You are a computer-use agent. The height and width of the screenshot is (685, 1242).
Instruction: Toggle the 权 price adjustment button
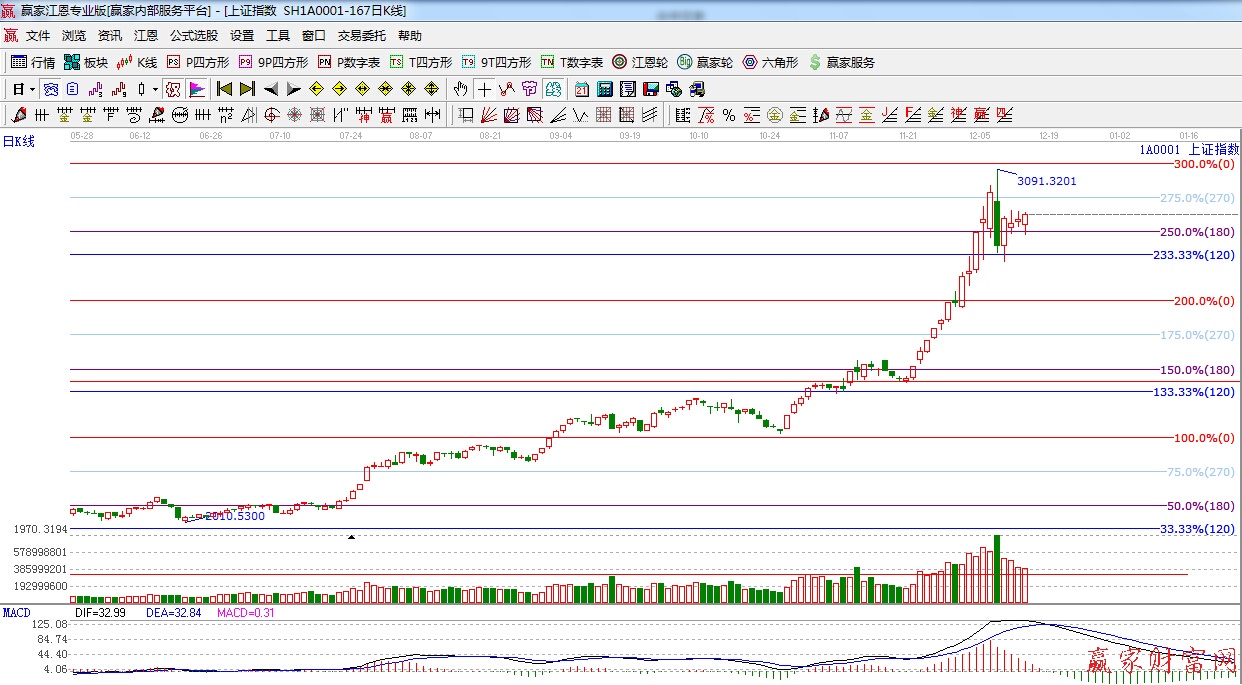pyautogui.click(x=173, y=89)
